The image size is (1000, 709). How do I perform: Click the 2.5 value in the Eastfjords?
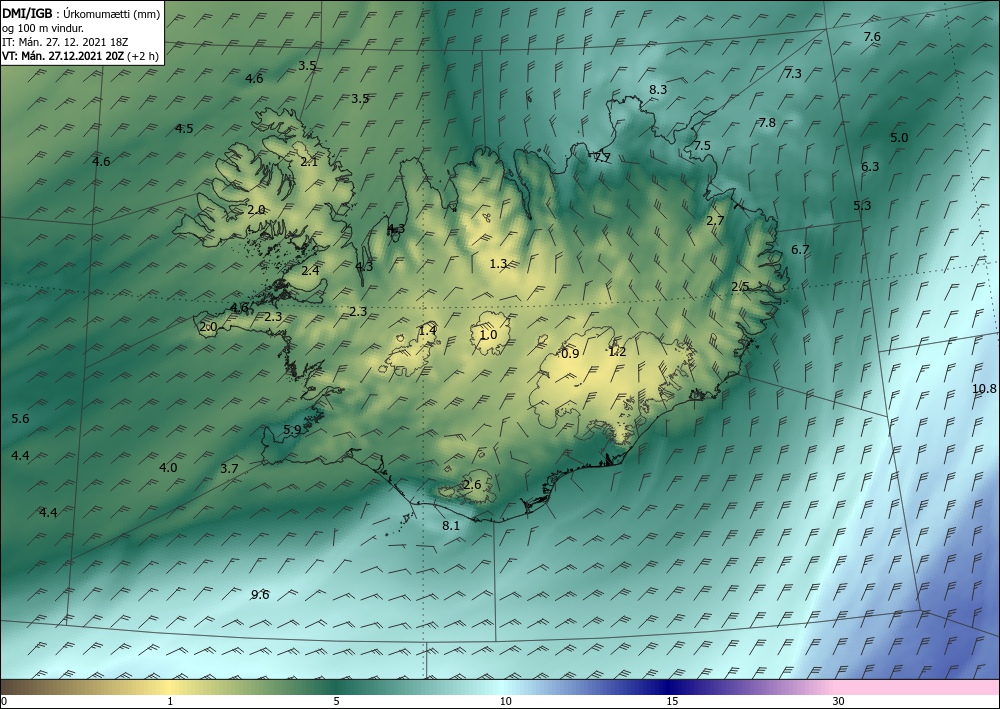(x=740, y=288)
